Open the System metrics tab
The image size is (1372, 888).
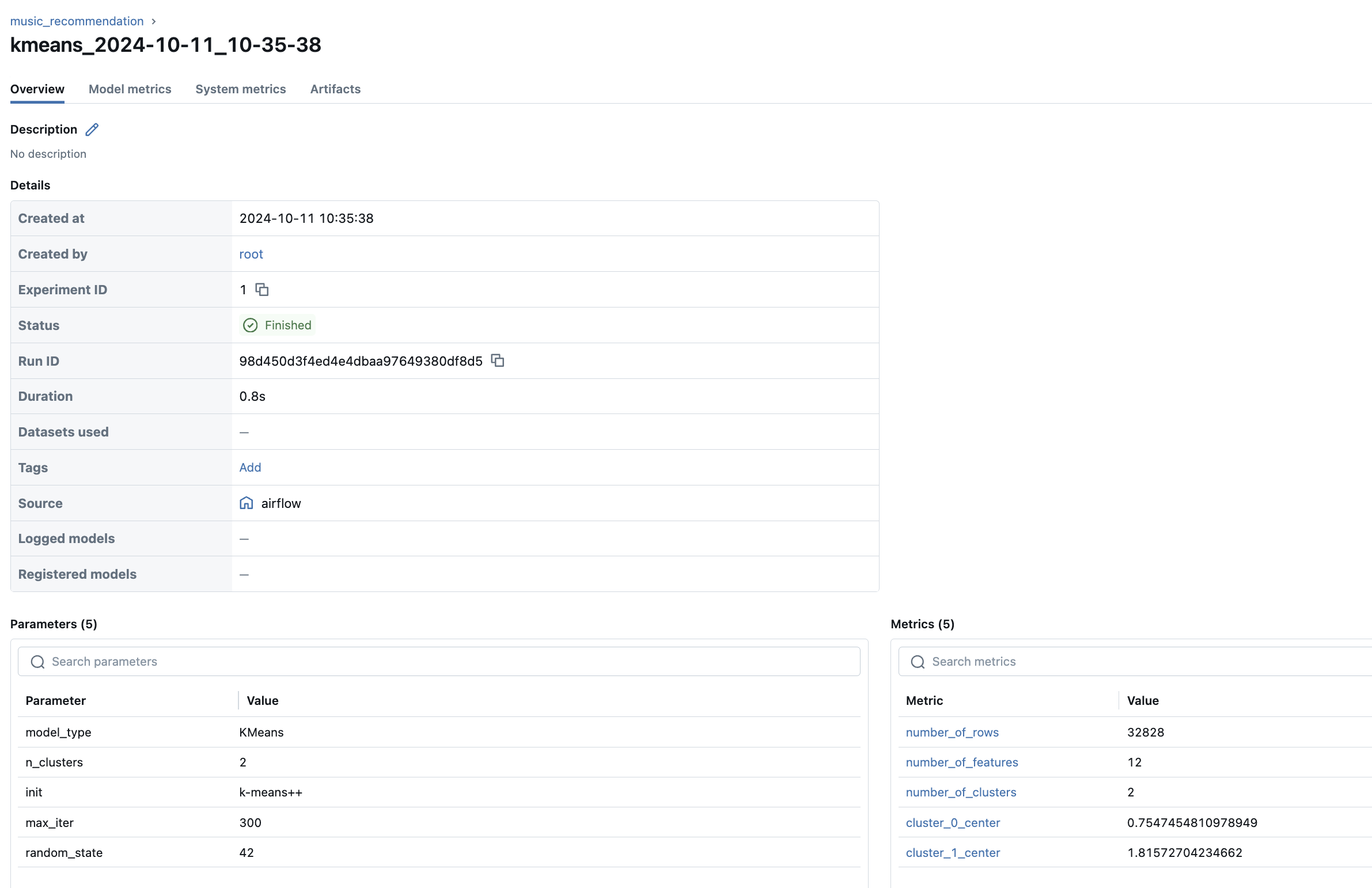(x=240, y=89)
